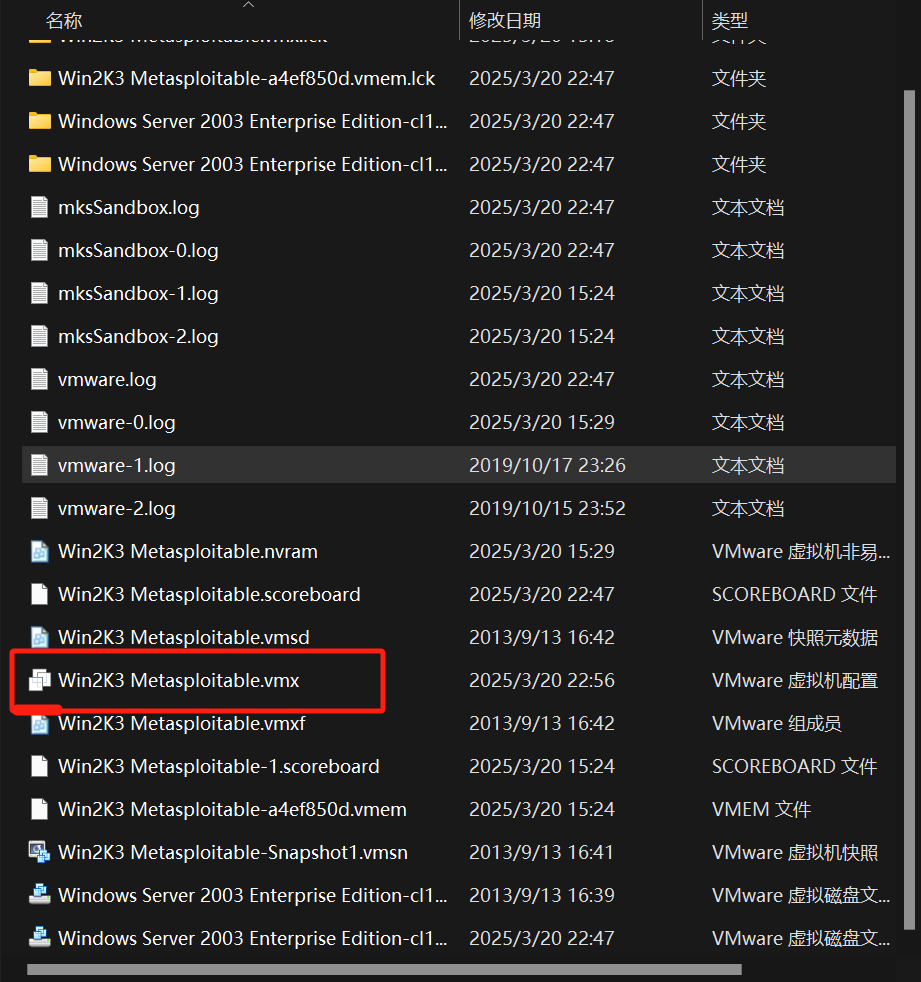Click the Win2K3 Metasploitable.vmx file icon
This screenshot has width=921, height=982.
(x=39, y=681)
